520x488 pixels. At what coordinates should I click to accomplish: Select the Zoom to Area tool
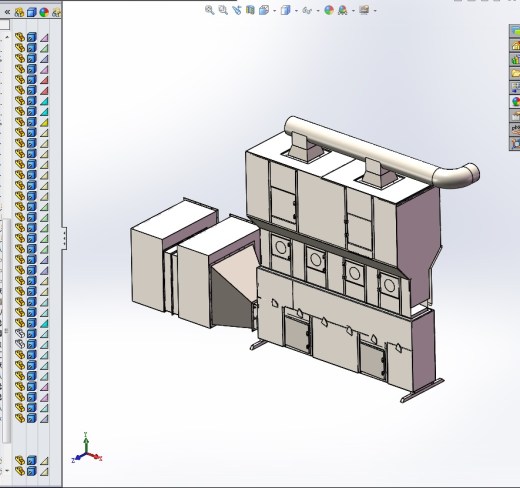[223, 10]
